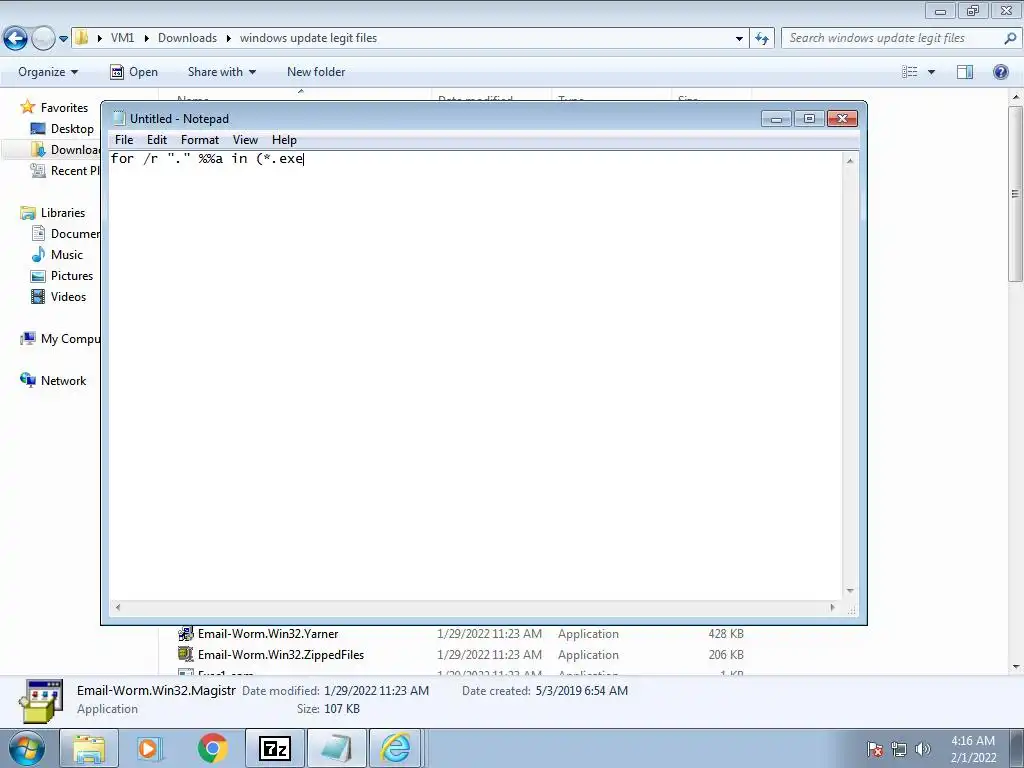Open Windows Media Player from taskbar
This screenshot has width=1024, height=768.
click(x=149, y=748)
